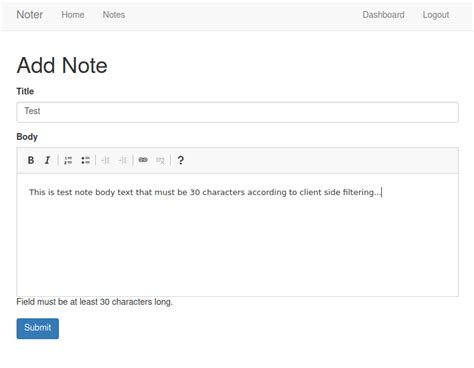Insert a bulleted list in the body
Viewport: 474px width, 368px height.
pos(85,160)
